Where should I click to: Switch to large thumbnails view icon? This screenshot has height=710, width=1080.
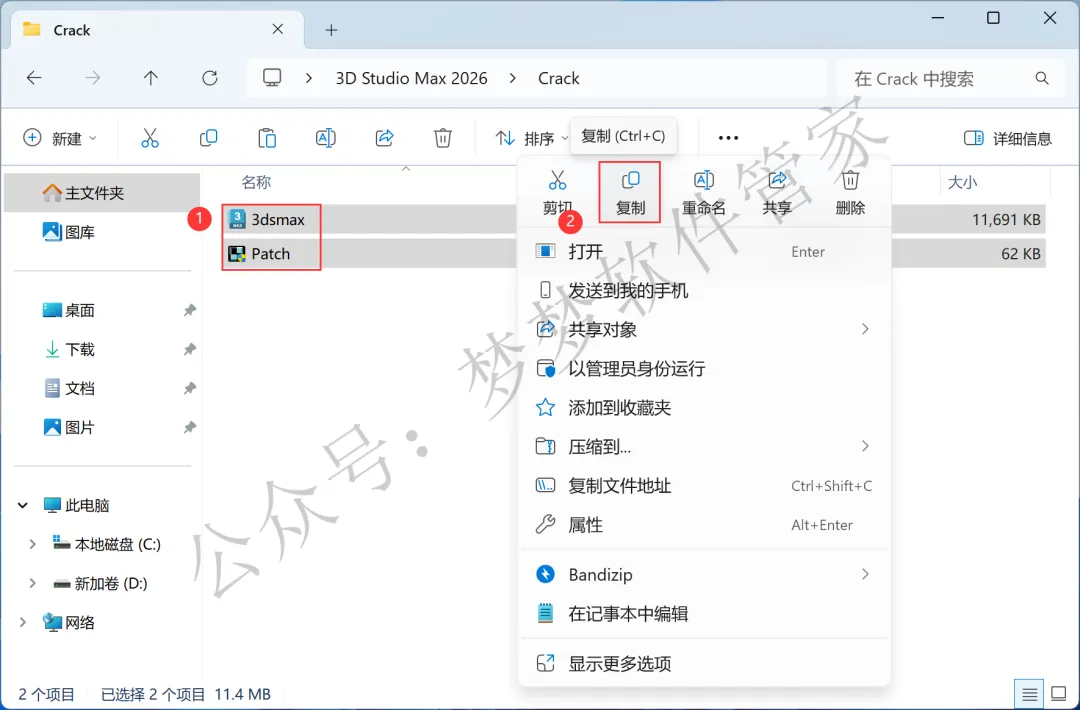1058,693
